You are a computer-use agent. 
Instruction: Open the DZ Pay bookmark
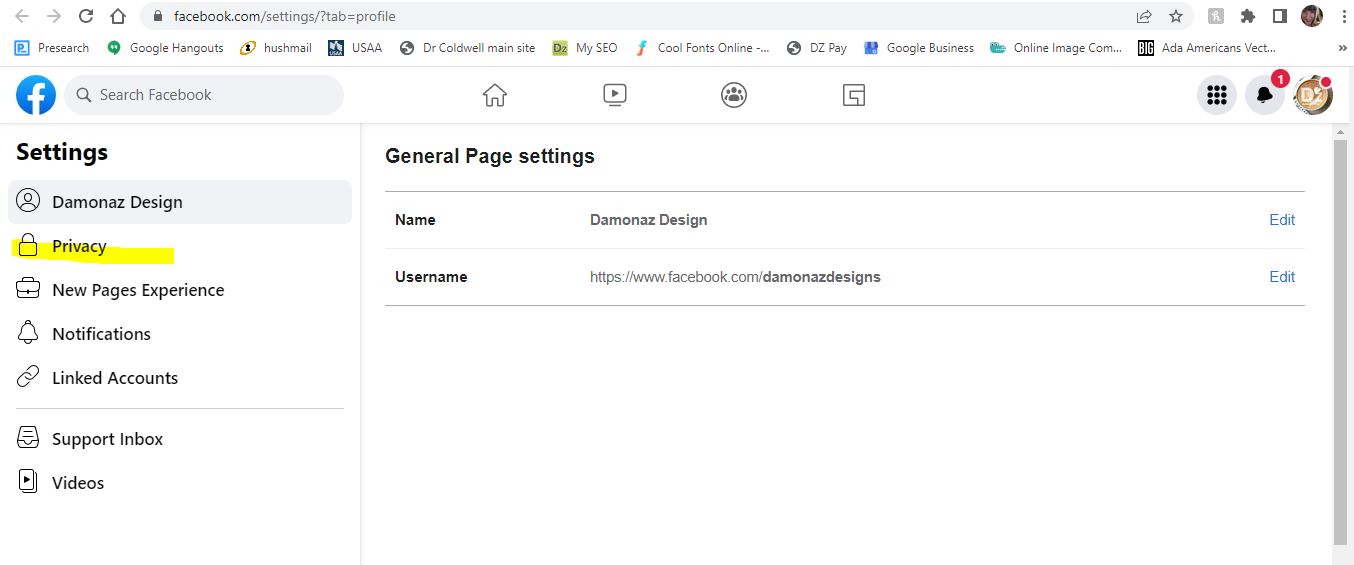[817, 48]
